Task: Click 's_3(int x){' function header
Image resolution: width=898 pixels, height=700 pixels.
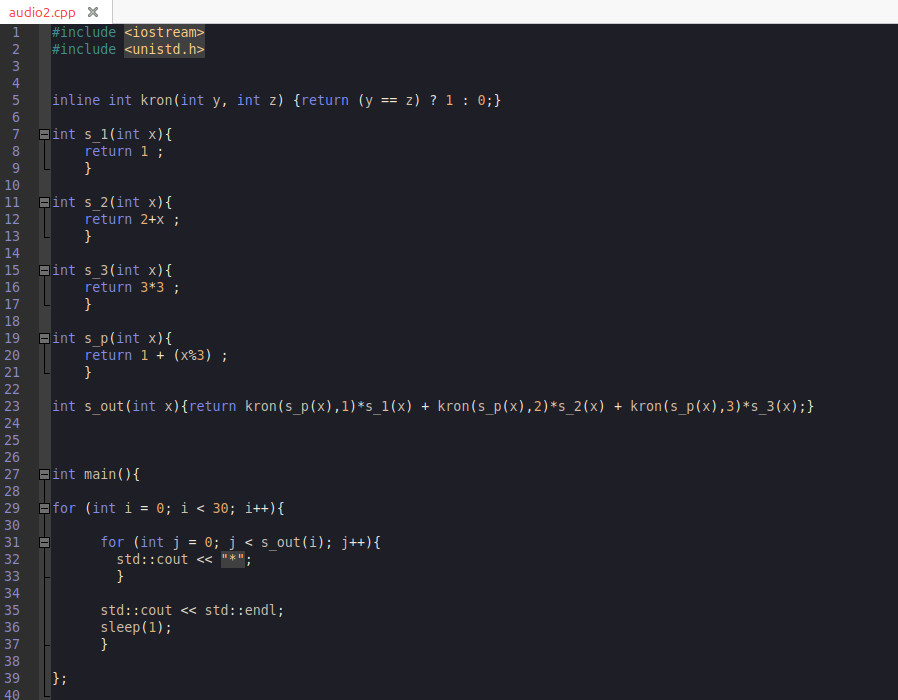Action: 128,271
